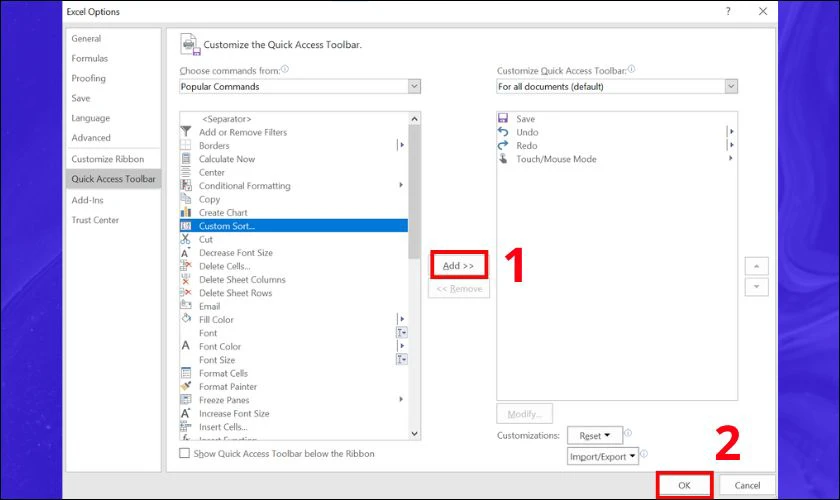The image size is (840, 500).
Task: Click the Add >> button
Action: coord(459,265)
